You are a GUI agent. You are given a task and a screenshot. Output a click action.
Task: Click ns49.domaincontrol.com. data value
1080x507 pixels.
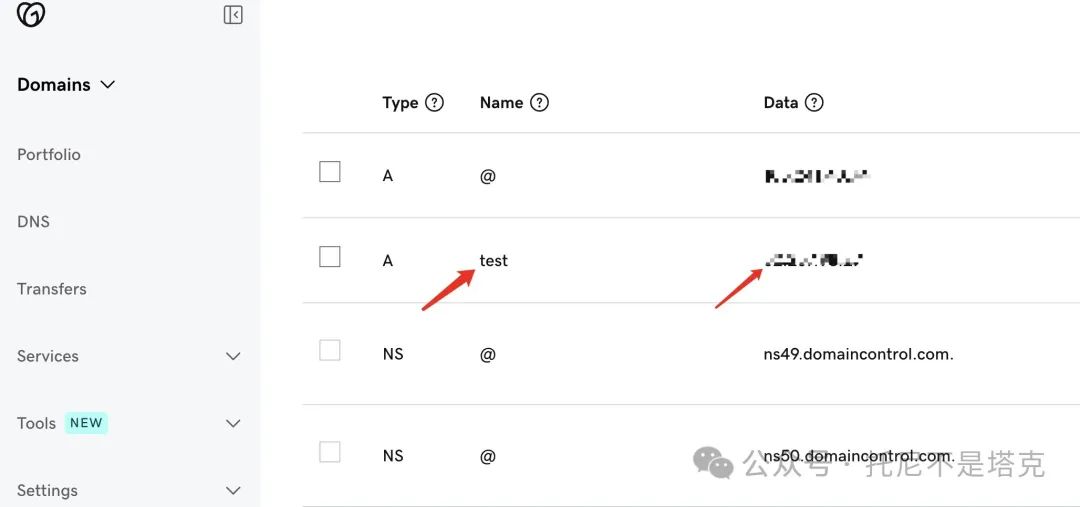pyautogui.click(x=859, y=354)
